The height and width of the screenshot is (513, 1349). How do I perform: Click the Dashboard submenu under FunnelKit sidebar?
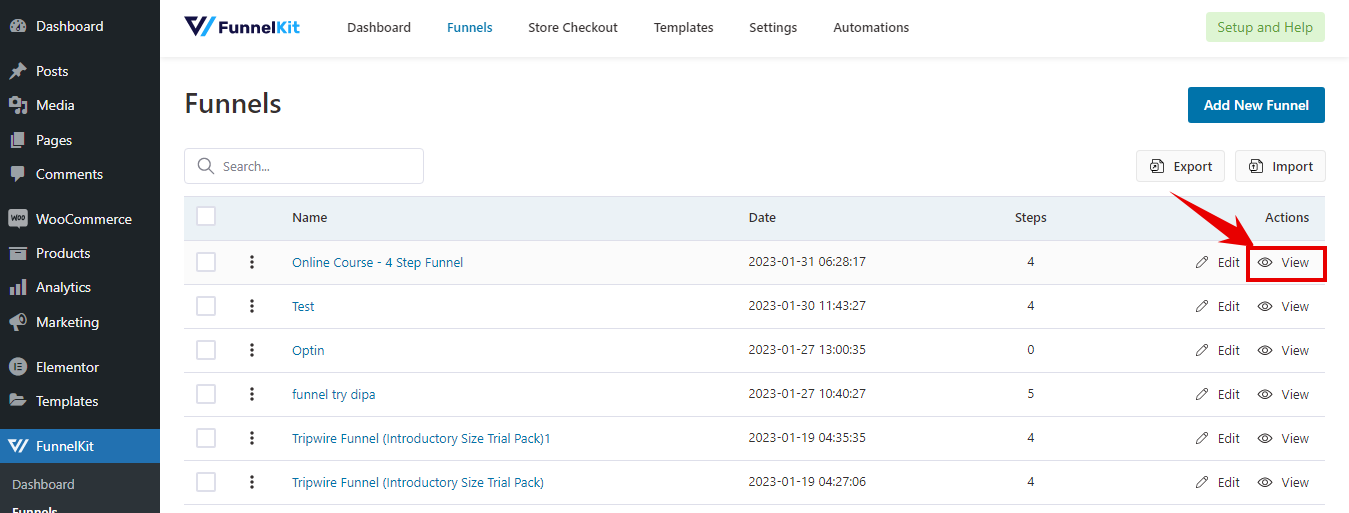(x=43, y=484)
